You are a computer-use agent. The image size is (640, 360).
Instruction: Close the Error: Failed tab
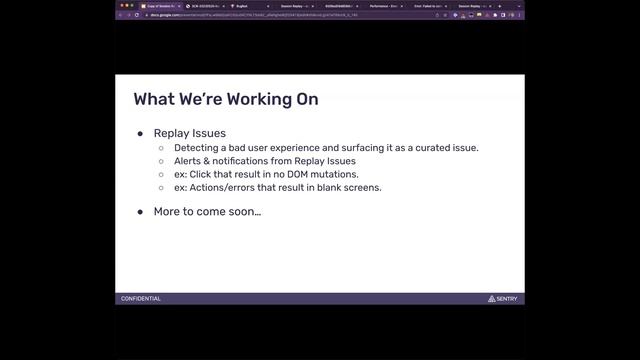[446, 6]
